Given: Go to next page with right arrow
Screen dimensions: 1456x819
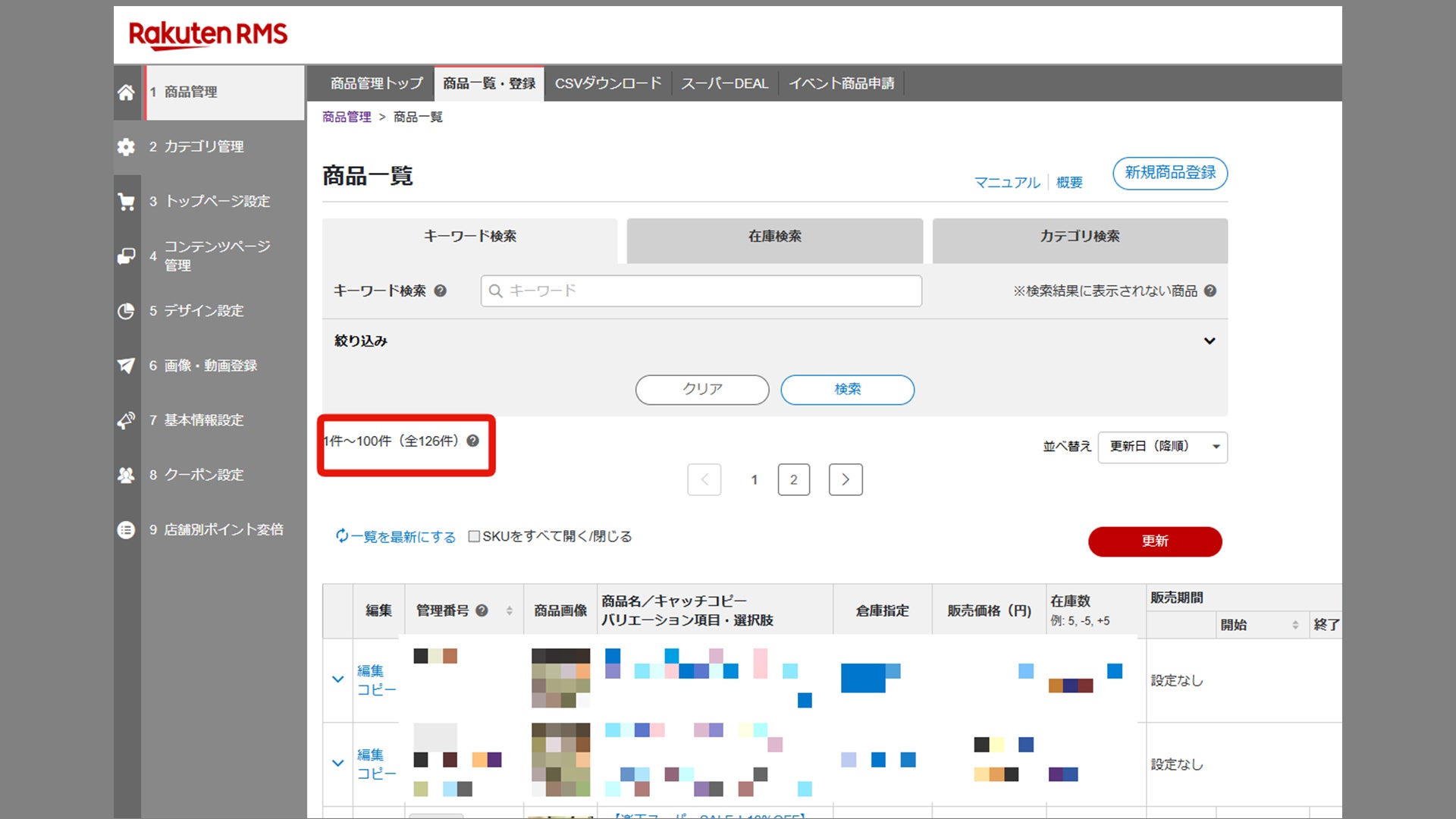Looking at the screenshot, I should (846, 479).
